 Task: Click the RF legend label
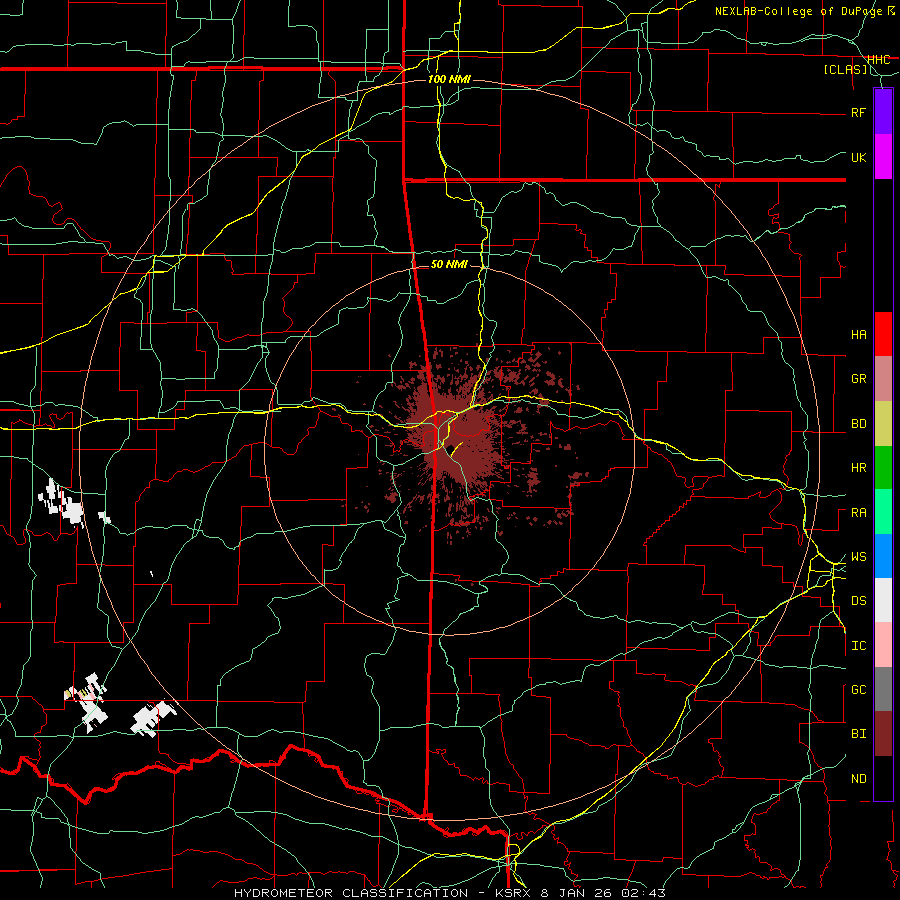(x=858, y=112)
